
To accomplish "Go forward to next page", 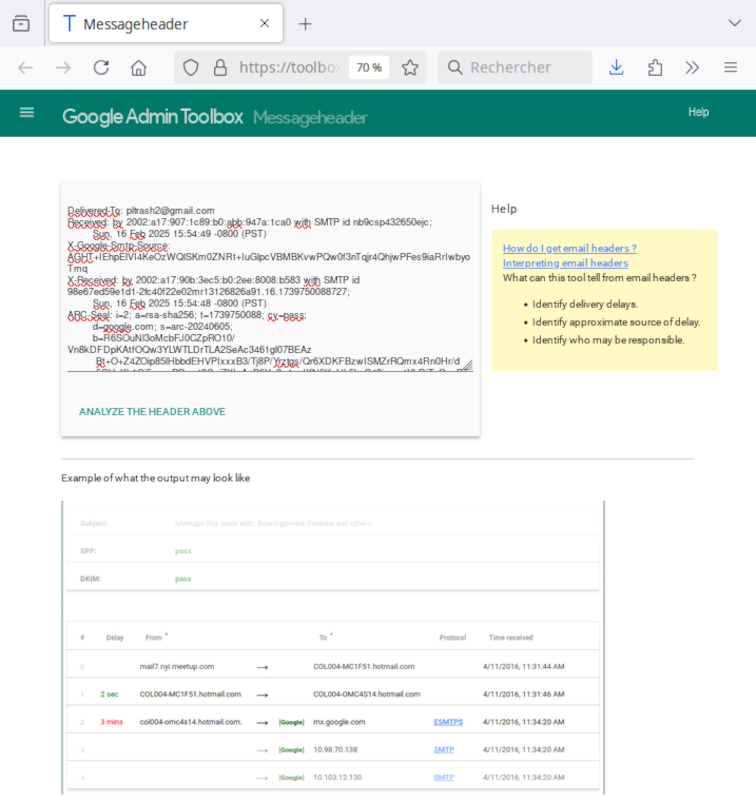I will click(x=63, y=68).
